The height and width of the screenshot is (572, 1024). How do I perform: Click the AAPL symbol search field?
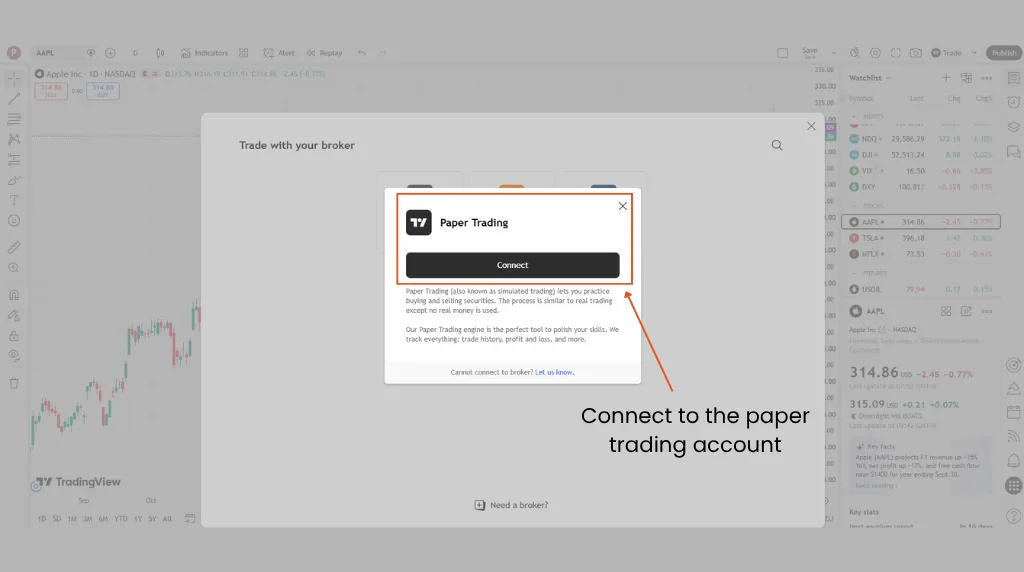coord(57,53)
